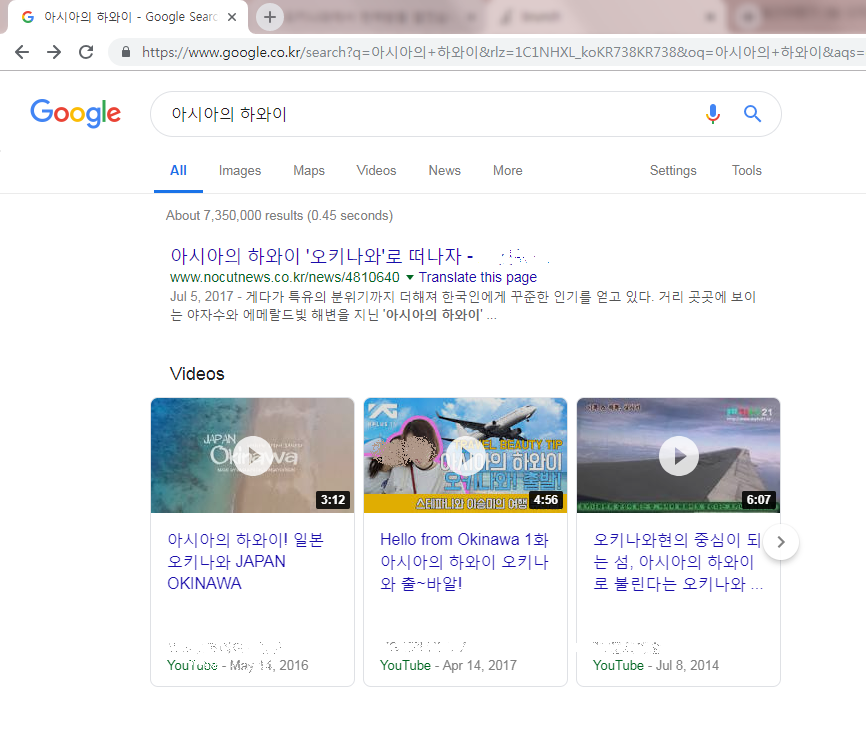Play the 3:12 Japan Okinawa video thumbnail
This screenshot has width=867, height=754.
(253, 455)
